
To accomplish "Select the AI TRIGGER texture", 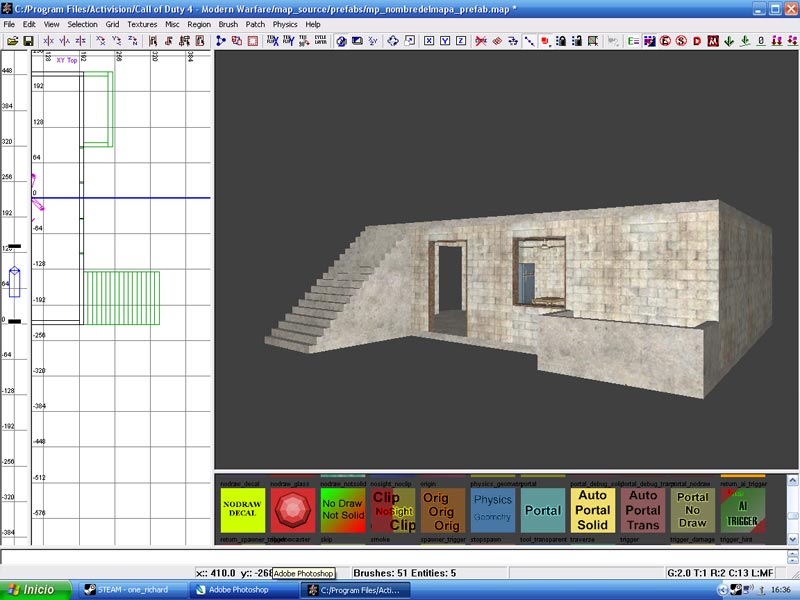I will (743, 510).
